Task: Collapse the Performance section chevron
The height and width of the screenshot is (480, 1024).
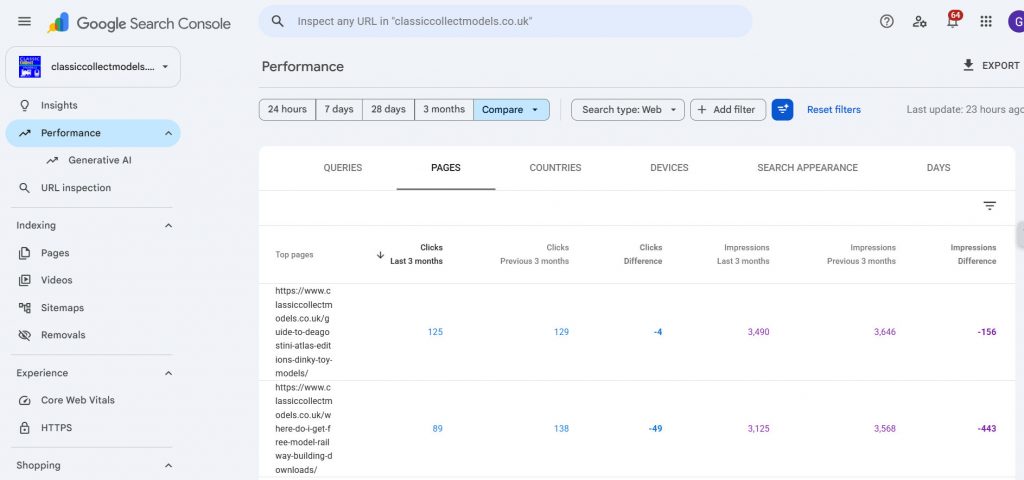Action: [x=168, y=133]
